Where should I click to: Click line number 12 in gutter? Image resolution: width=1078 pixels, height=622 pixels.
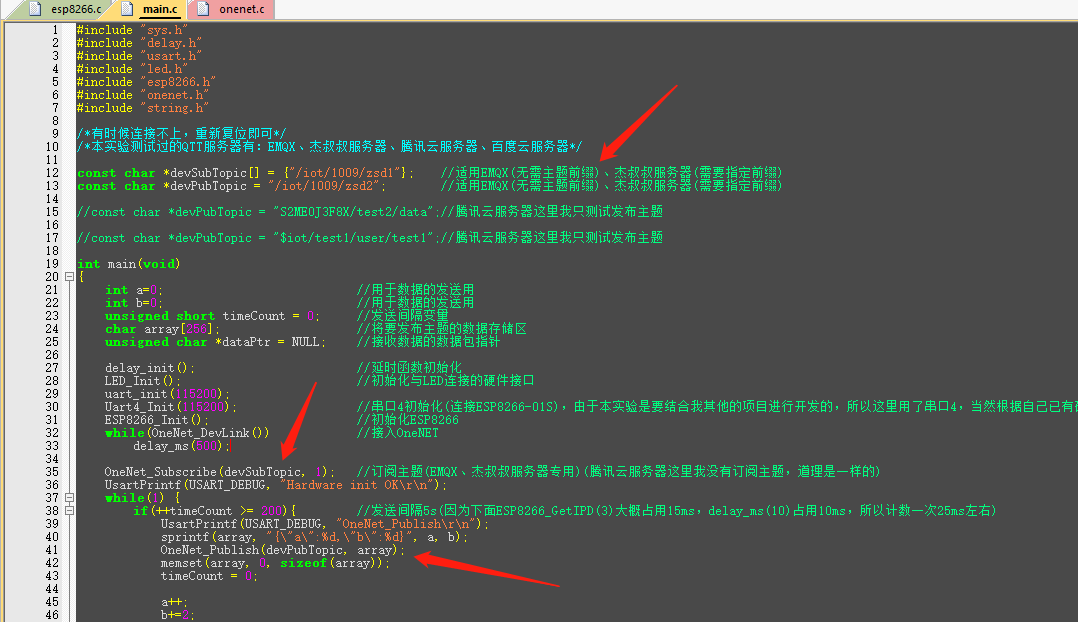52,173
